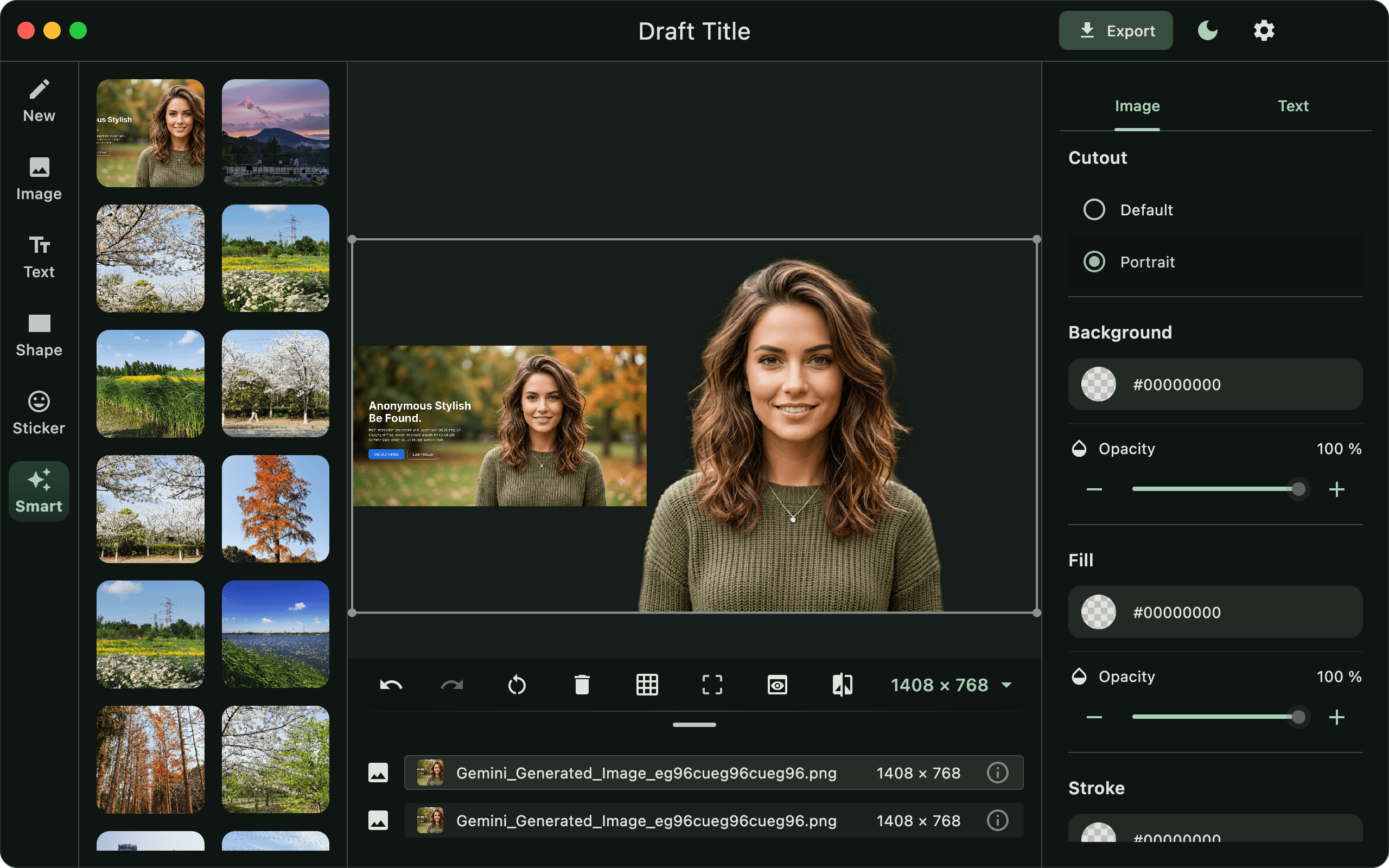Switch theme with the moon icon

[x=1208, y=30]
